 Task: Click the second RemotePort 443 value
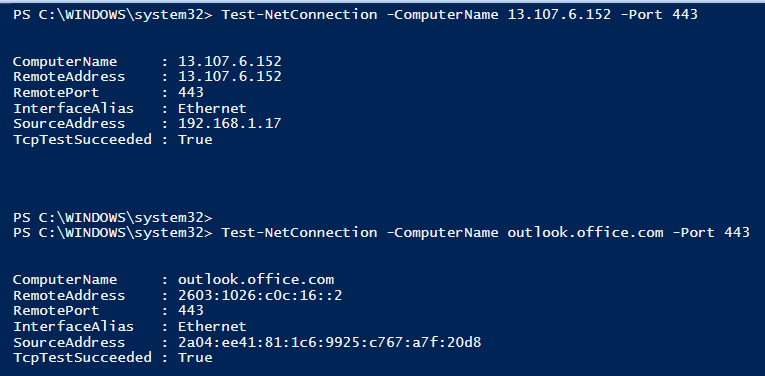[x=191, y=311]
